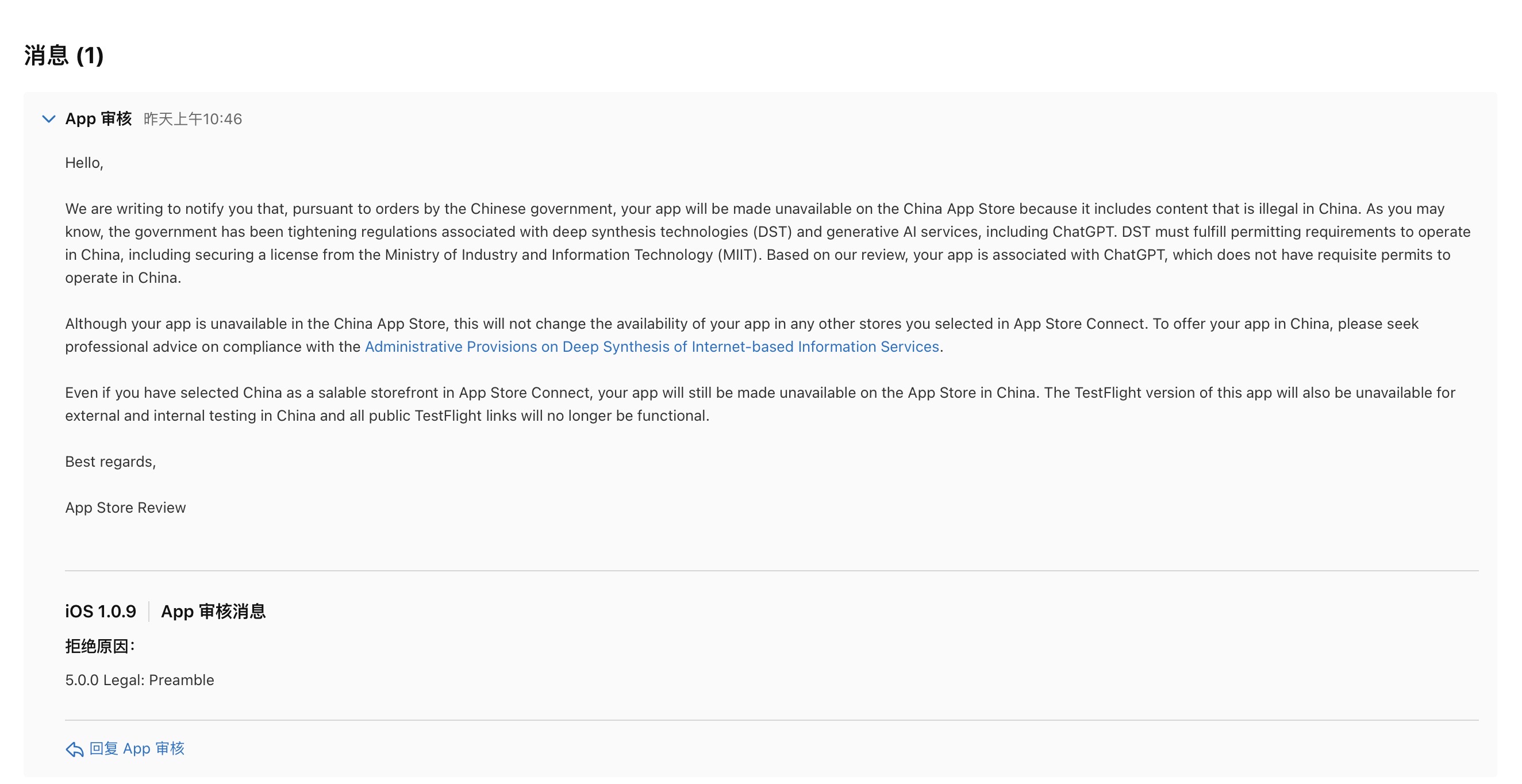Screen dimensions: 1522x784
Task: Click the reply arrow icon
Action: tap(75, 749)
